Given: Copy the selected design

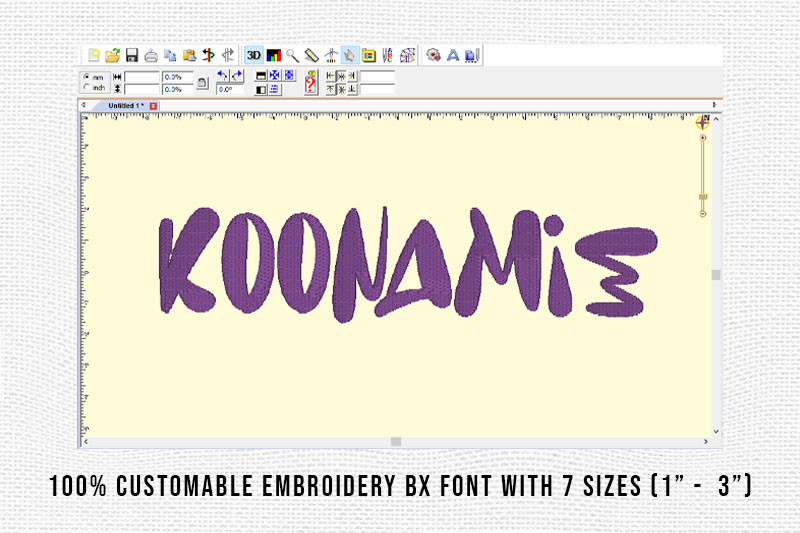Looking at the screenshot, I should (x=170, y=55).
